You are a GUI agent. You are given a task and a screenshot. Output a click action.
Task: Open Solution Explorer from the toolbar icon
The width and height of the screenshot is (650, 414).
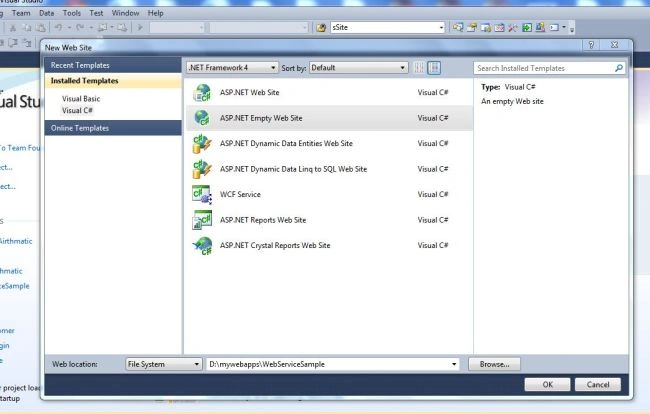(458, 27)
